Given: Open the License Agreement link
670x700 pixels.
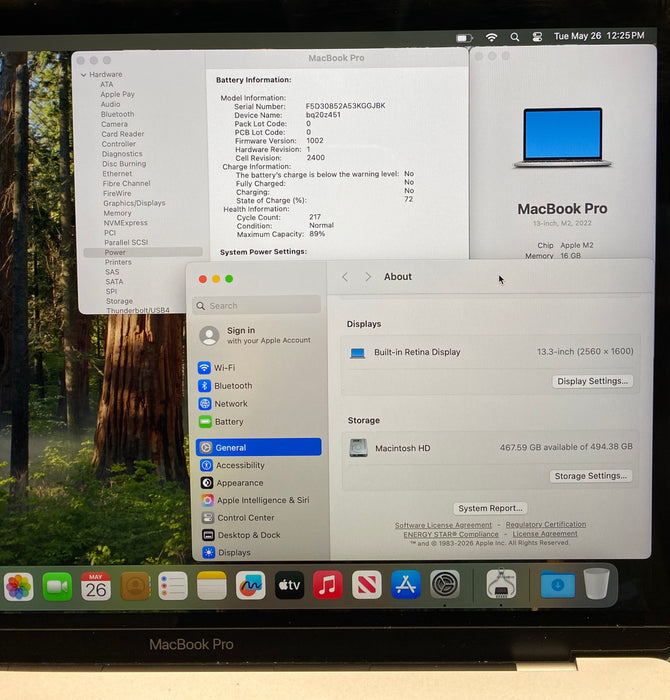Looking at the screenshot, I should point(545,533).
